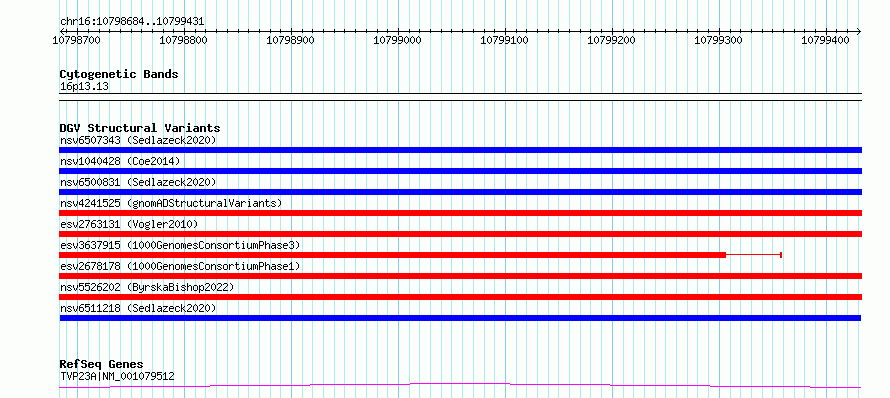Select gene label TVP23A|NM_001079512

(x=117, y=376)
